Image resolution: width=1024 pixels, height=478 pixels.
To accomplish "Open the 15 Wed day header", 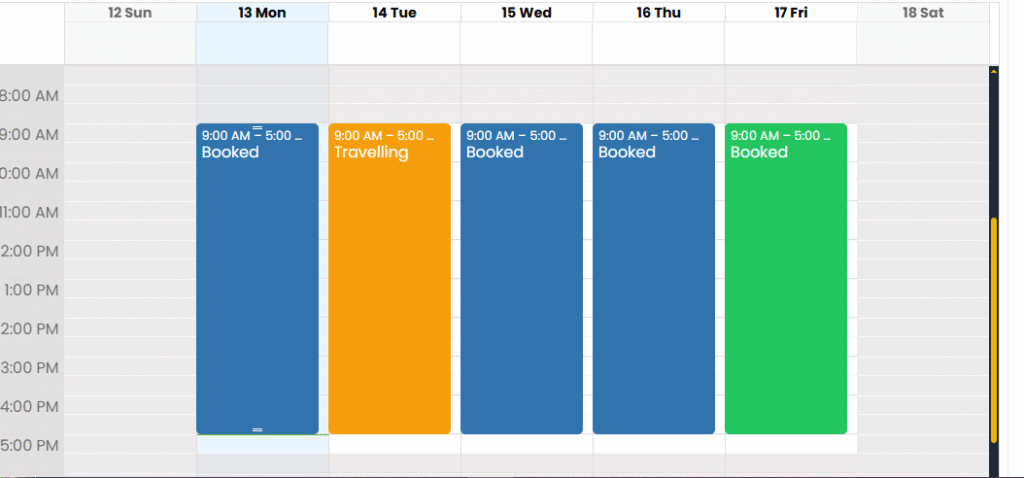I will (x=526, y=13).
